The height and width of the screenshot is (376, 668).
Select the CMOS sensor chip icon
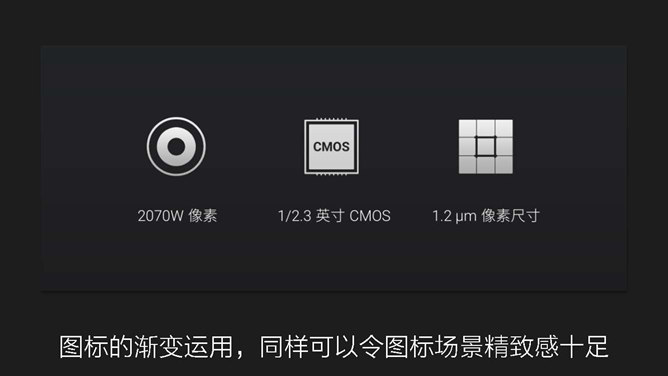[x=331, y=146]
